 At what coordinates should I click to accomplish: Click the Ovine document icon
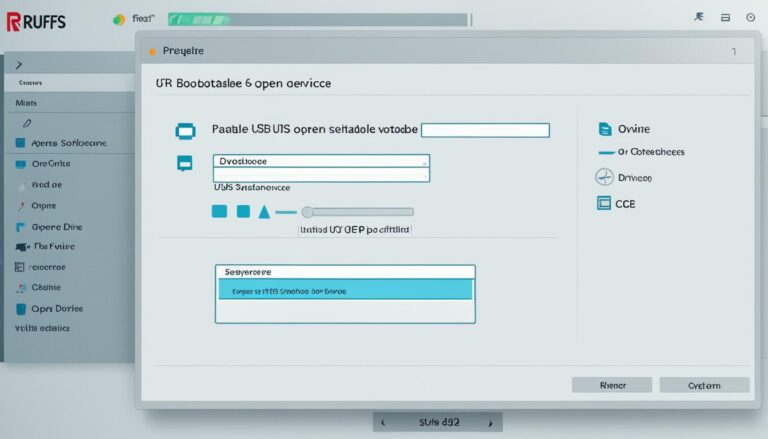point(604,129)
